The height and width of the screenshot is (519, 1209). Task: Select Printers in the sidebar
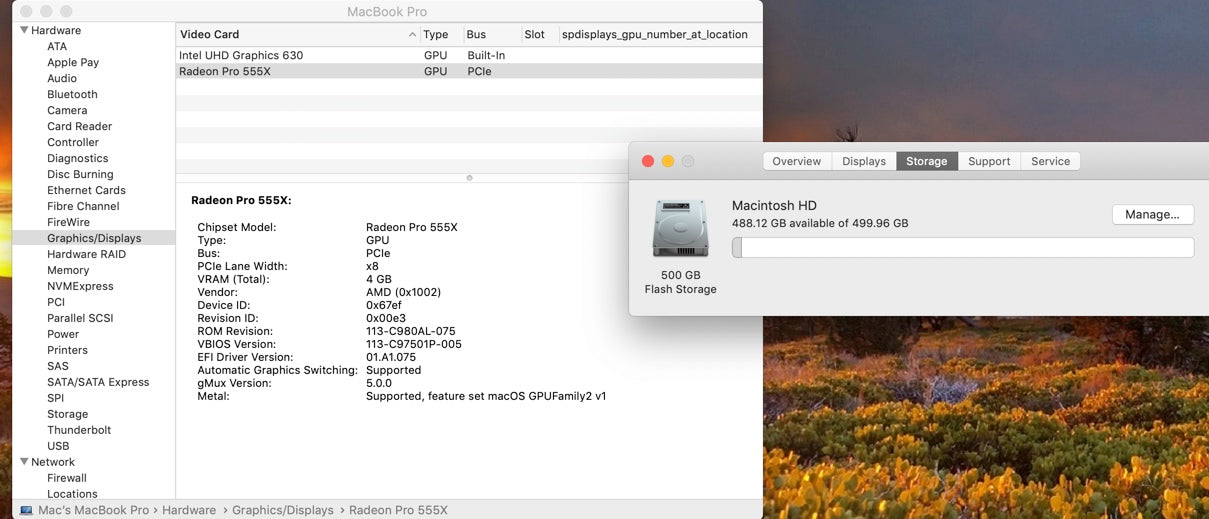[x=67, y=350]
